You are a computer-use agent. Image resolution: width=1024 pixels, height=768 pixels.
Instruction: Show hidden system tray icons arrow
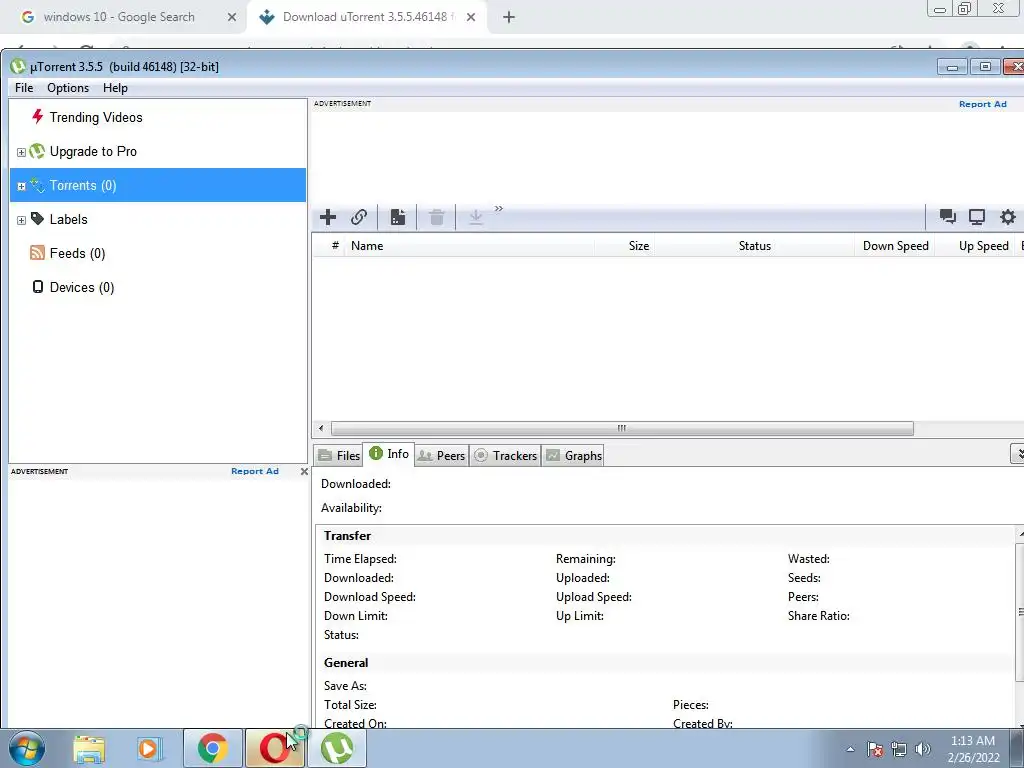[x=850, y=749]
